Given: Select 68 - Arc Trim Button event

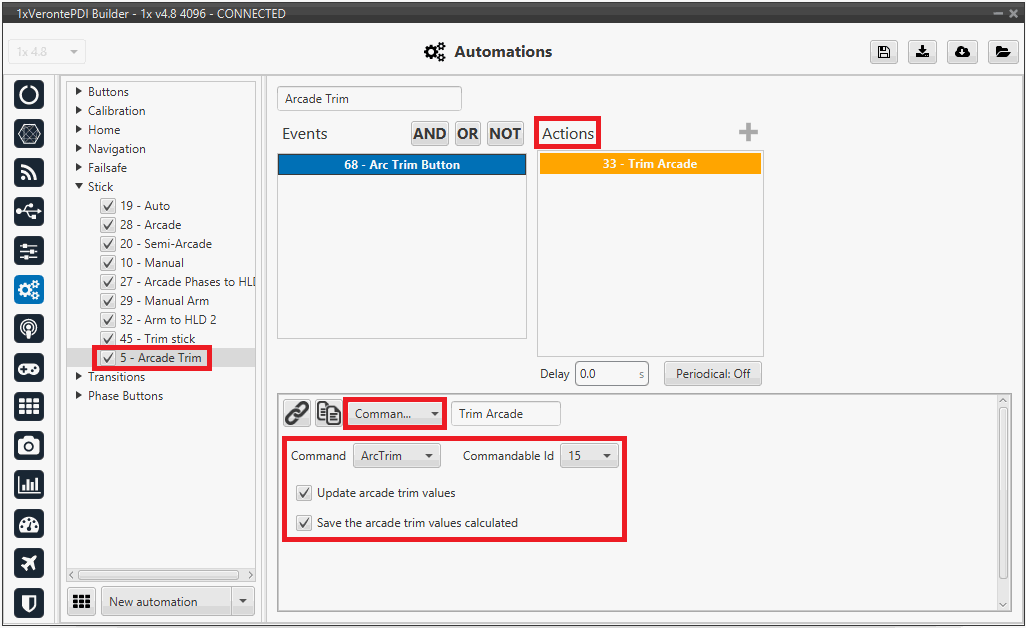Looking at the screenshot, I should (402, 165).
